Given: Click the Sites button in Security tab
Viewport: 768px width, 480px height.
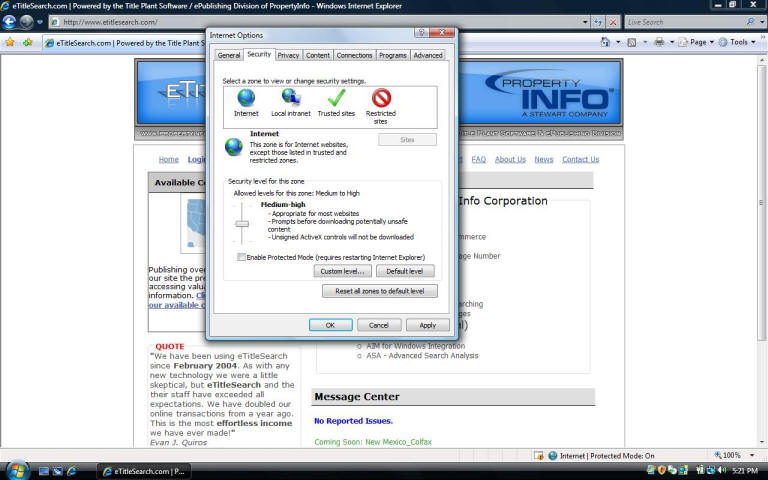Looking at the screenshot, I should [x=407, y=140].
